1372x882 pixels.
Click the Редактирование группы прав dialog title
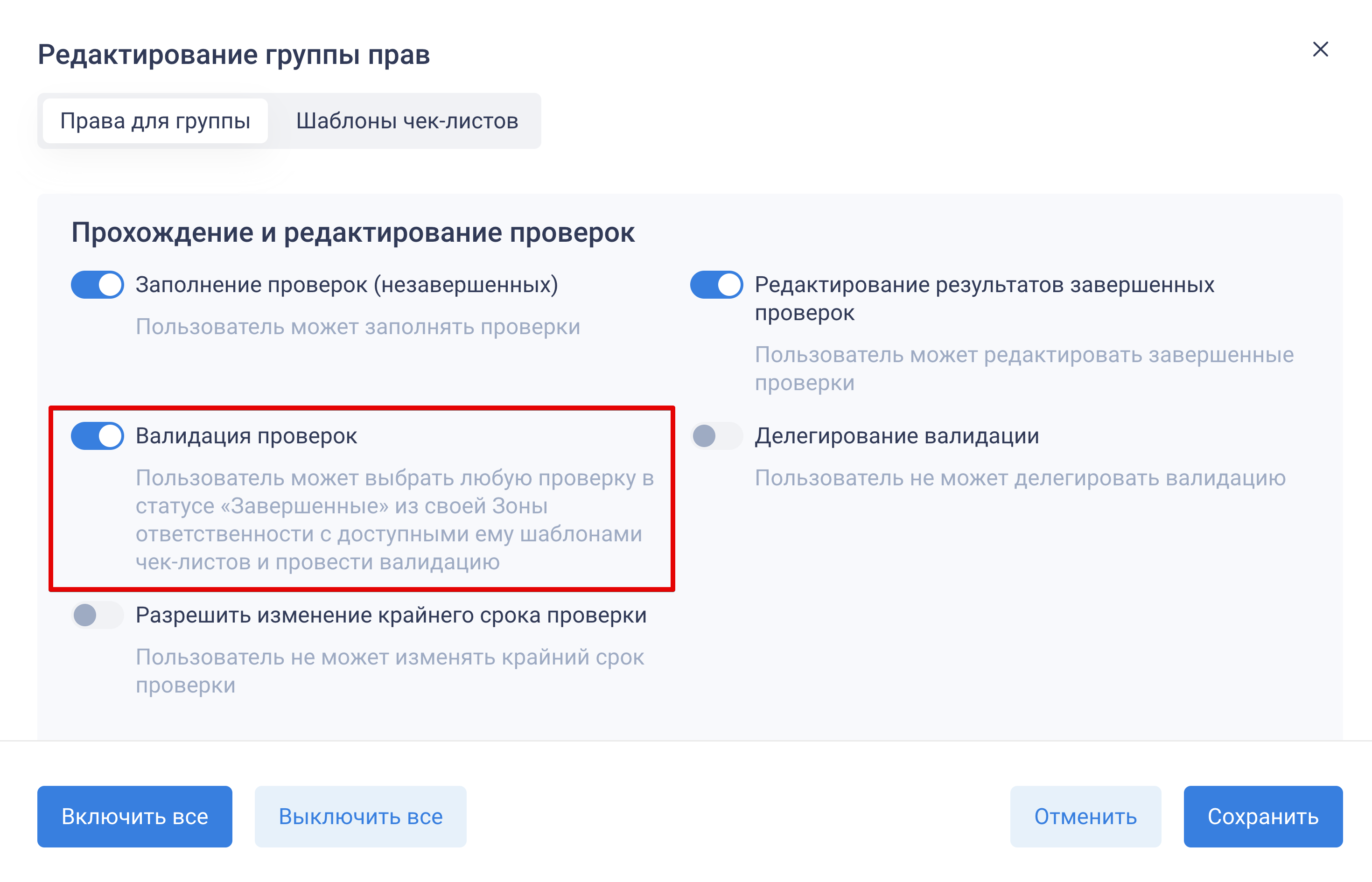pos(234,55)
